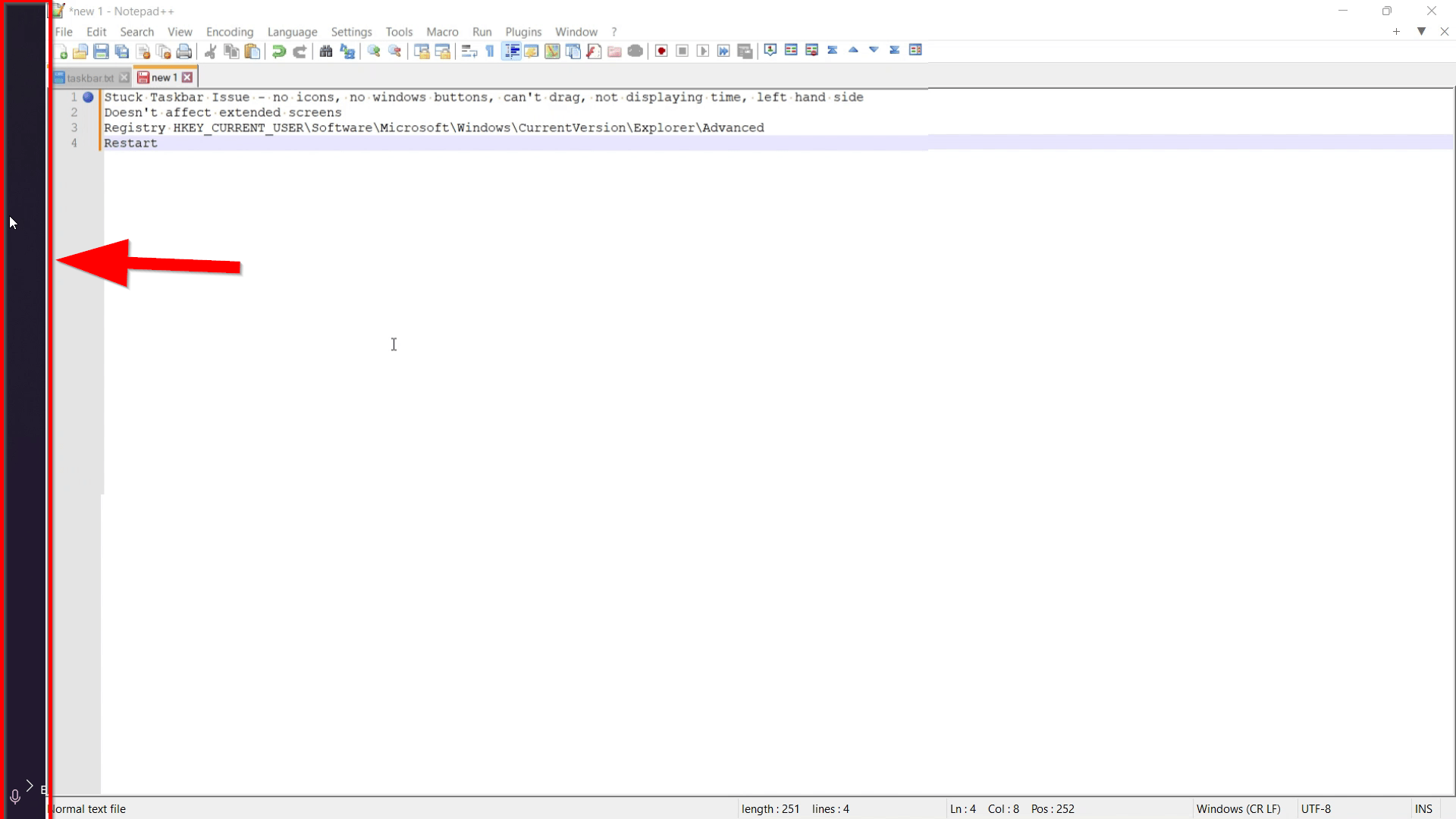Click the plus button to add new tab
The width and height of the screenshot is (1456, 819).
click(1396, 31)
